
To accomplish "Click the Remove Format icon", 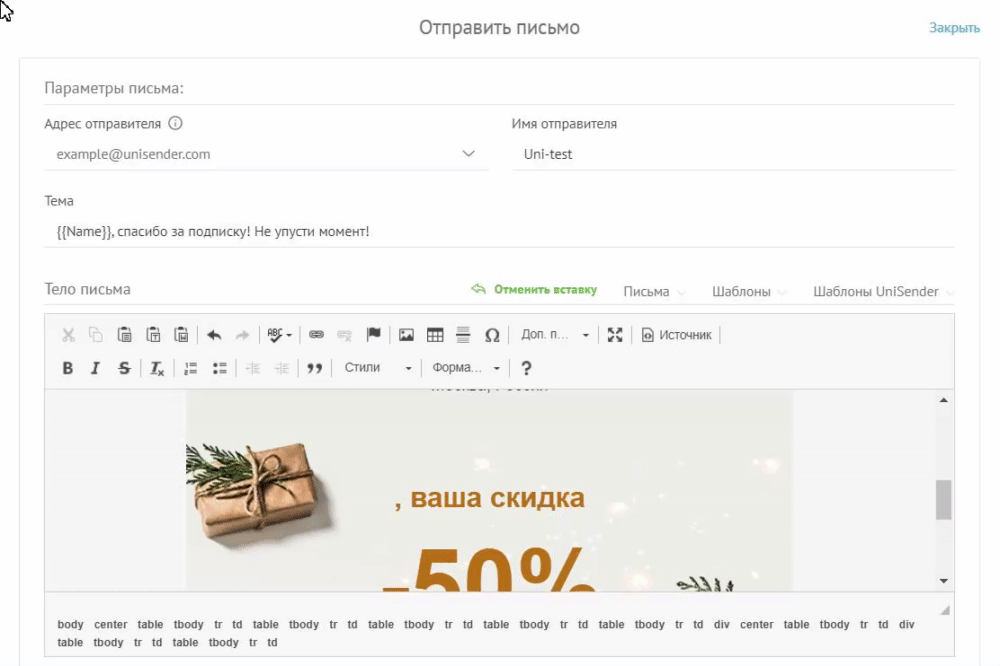I will pyautogui.click(x=157, y=368).
